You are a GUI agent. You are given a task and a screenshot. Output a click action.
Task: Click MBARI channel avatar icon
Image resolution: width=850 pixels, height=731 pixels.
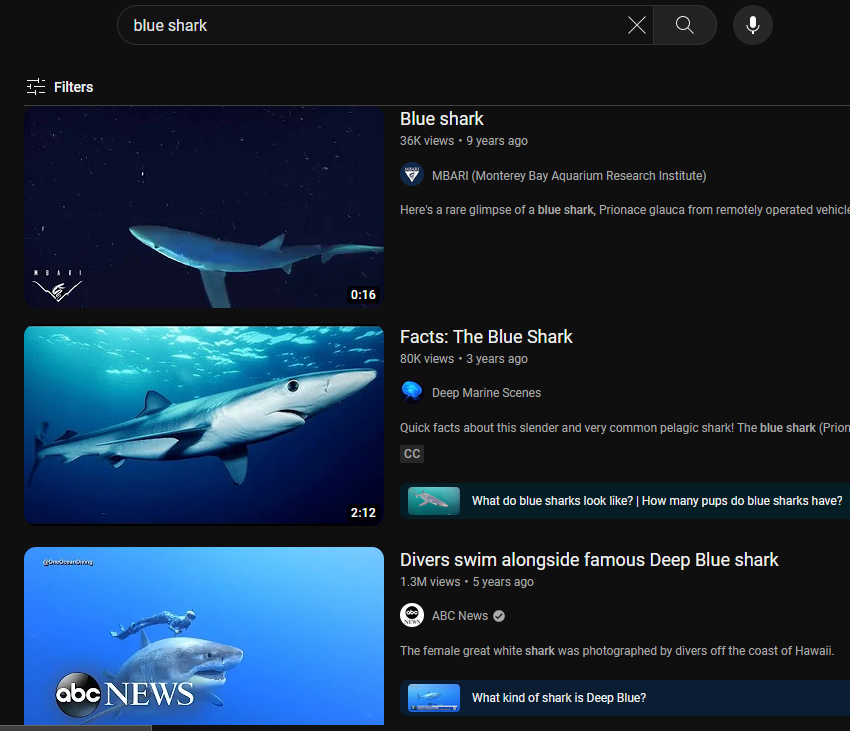412,175
